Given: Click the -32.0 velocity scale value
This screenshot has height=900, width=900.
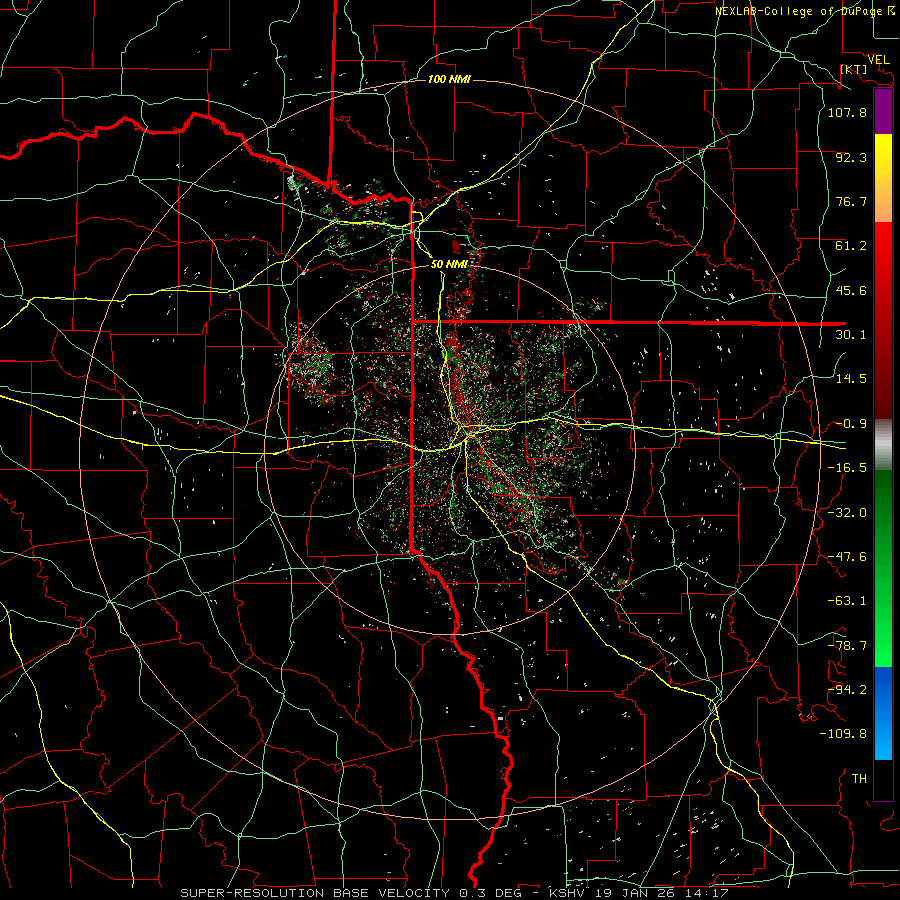Looking at the screenshot, I should coord(847,513).
